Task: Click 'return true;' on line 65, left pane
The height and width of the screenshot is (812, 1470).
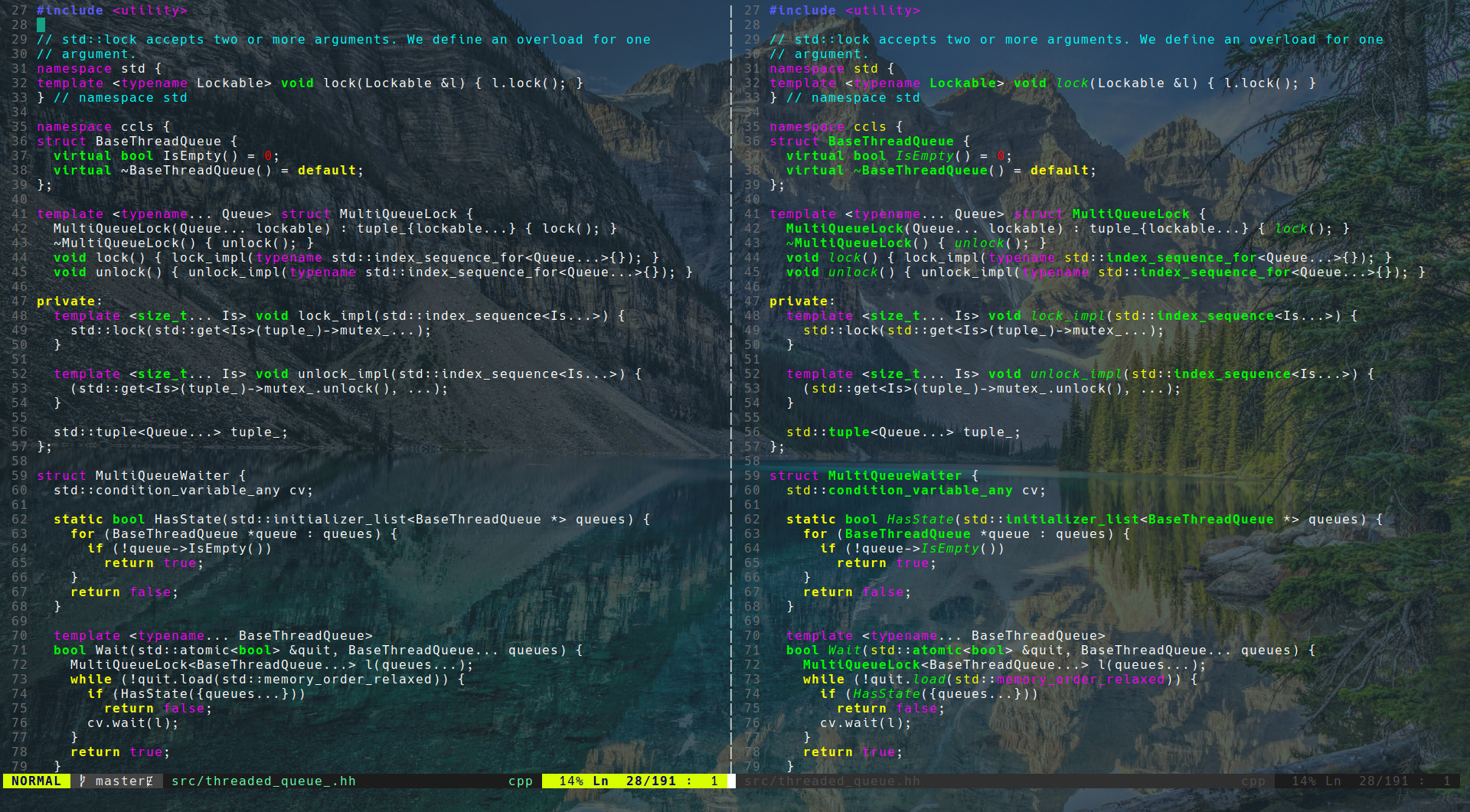Action: pyautogui.click(x=154, y=563)
